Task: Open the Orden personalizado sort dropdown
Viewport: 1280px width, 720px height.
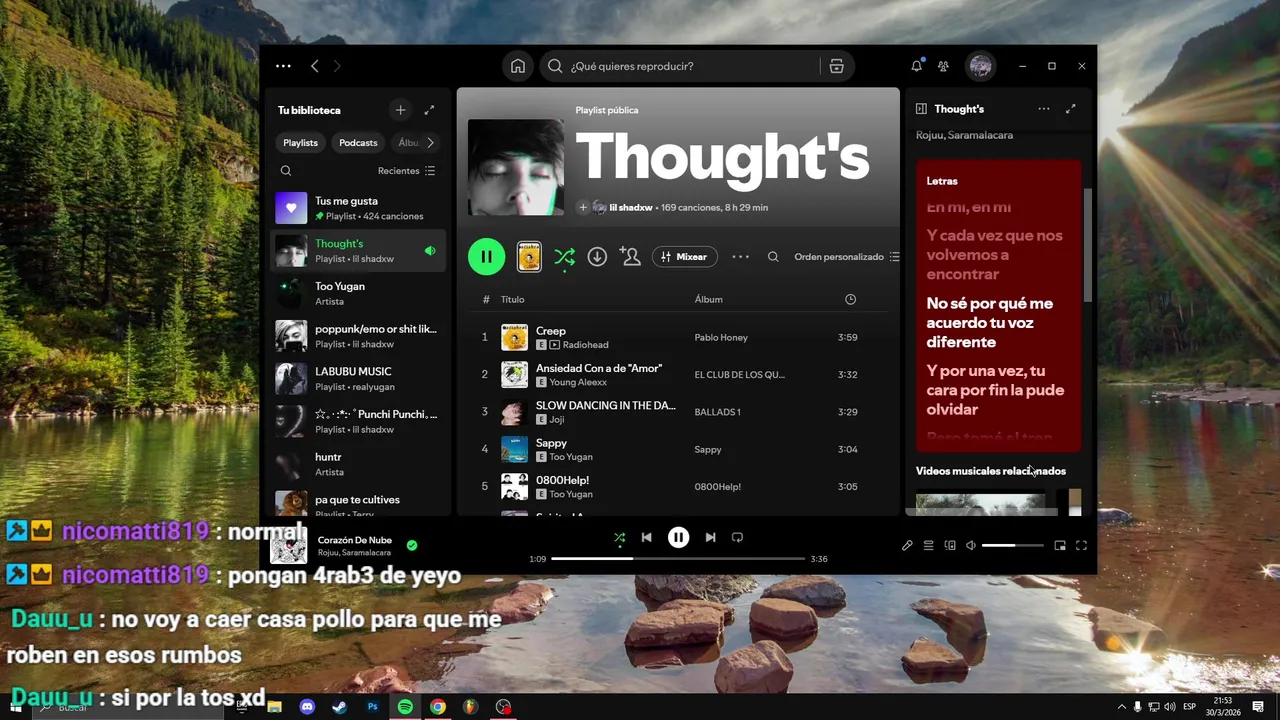Action: [847, 257]
